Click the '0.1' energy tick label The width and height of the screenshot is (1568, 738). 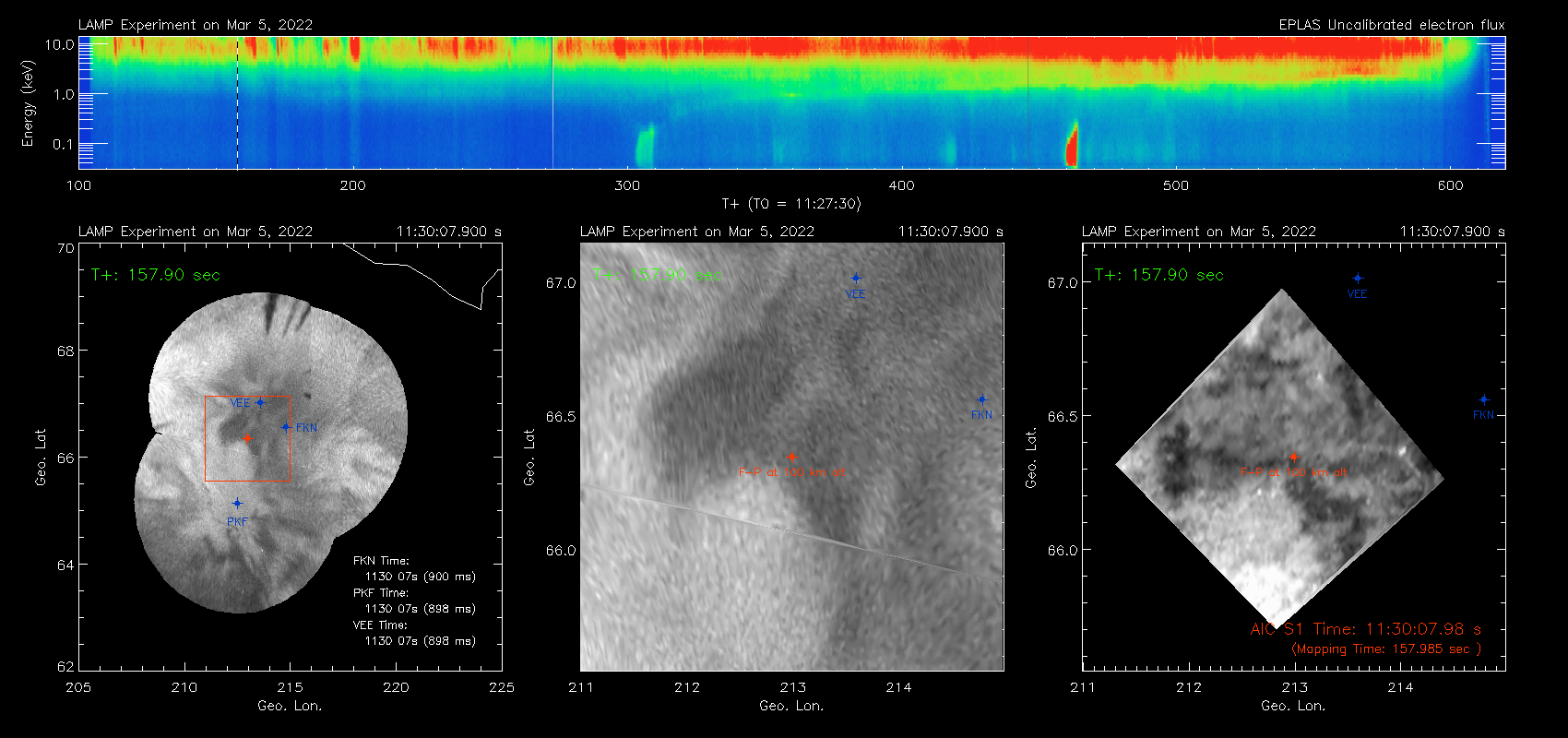[64, 144]
